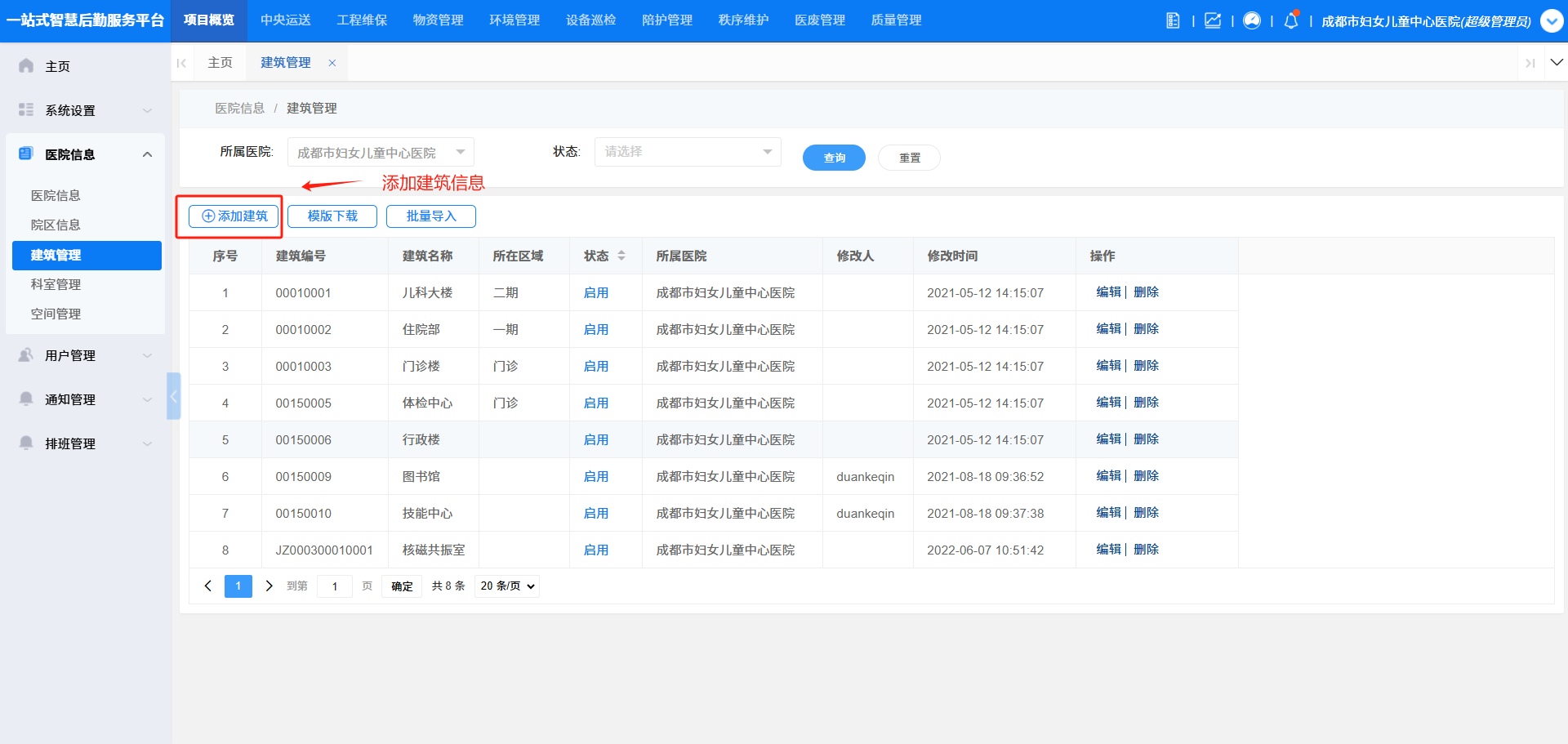1568x744 pixels.
Task: Click the 主页 home icon in sidebar
Action: (26, 65)
